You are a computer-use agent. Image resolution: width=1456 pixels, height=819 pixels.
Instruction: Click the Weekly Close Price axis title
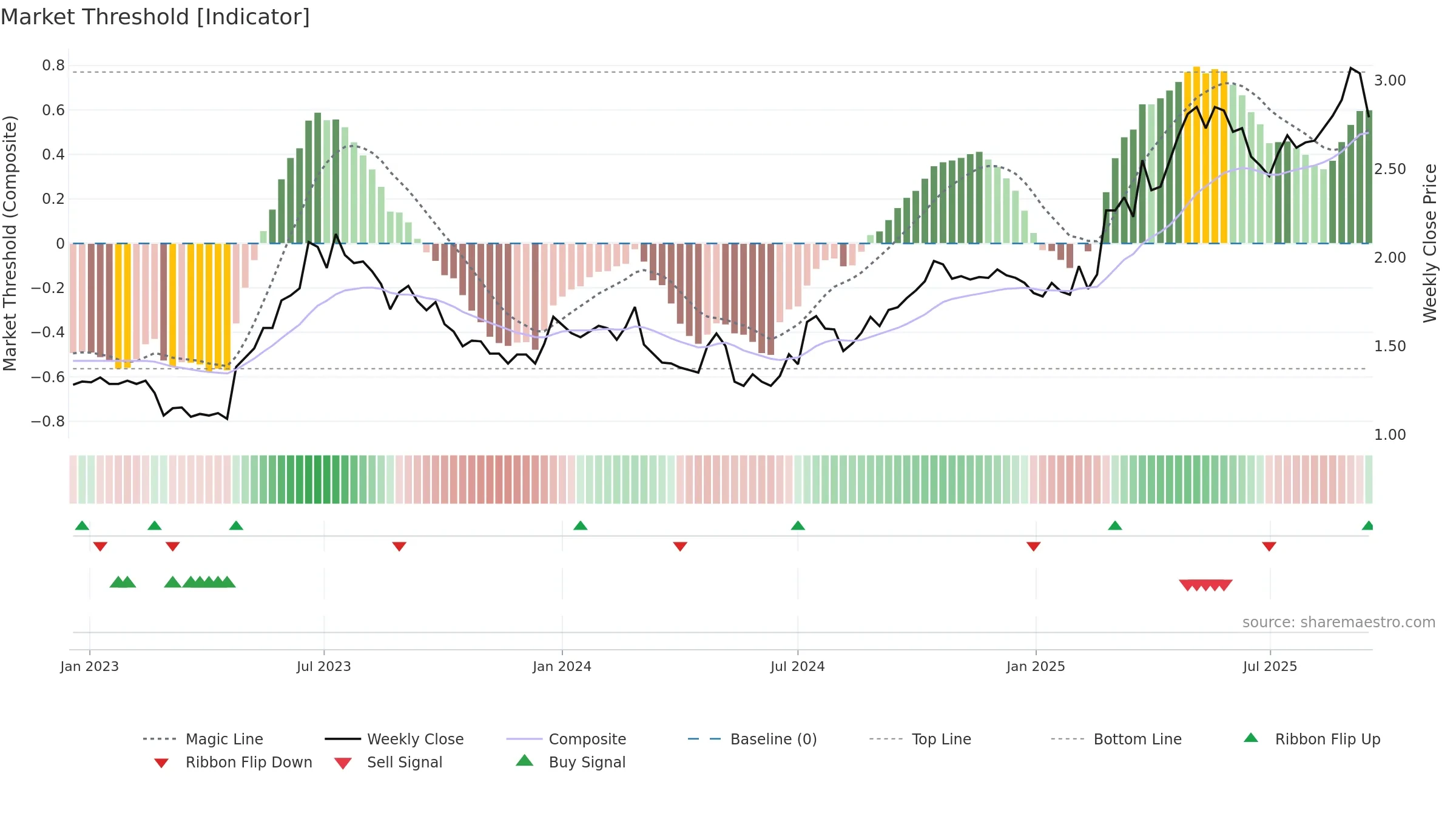coord(1430,243)
